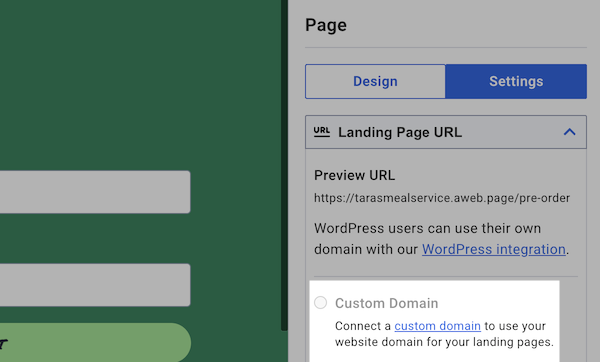Switch to the Design tab
The width and height of the screenshot is (600, 362).
(375, 82)
